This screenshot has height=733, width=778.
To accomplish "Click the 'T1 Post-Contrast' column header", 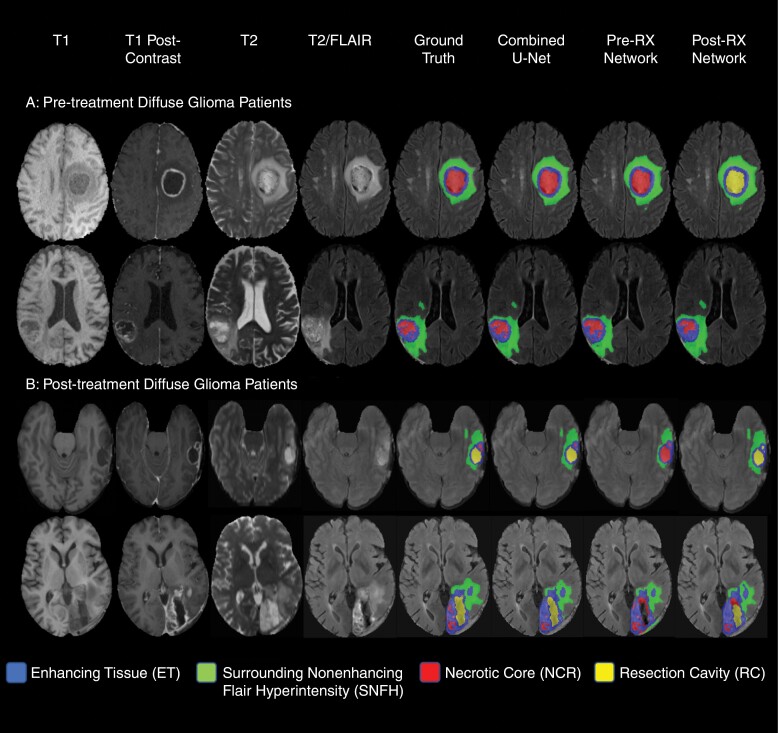I will tap(153, 49).
